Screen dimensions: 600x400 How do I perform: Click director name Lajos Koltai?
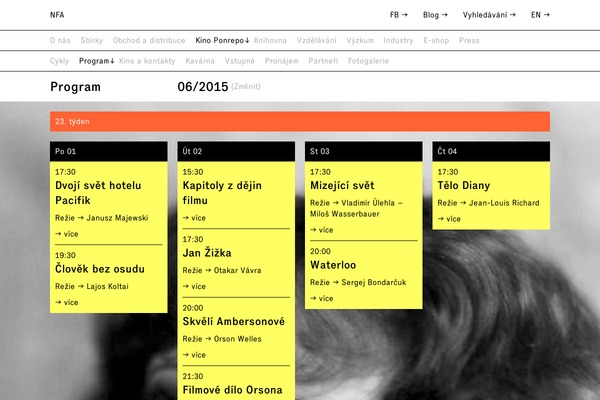(107, 286)
